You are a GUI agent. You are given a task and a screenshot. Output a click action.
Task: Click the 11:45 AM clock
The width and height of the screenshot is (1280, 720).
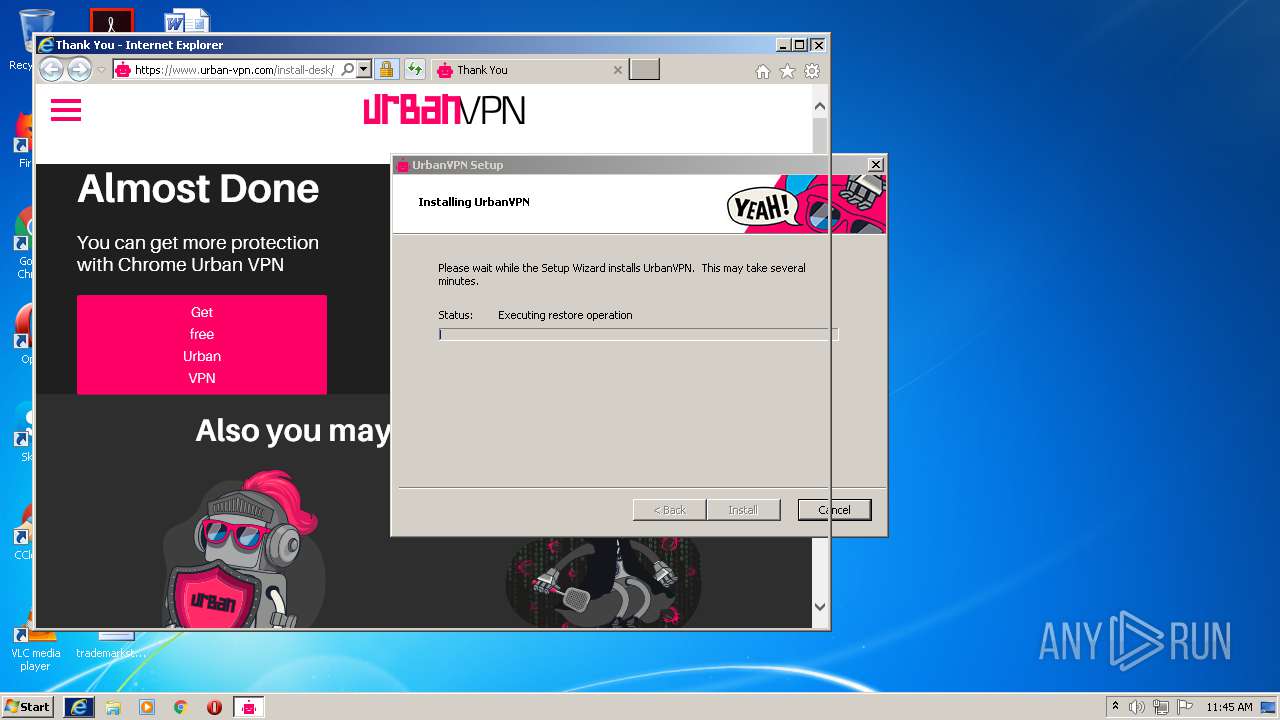click(1229, 707)
